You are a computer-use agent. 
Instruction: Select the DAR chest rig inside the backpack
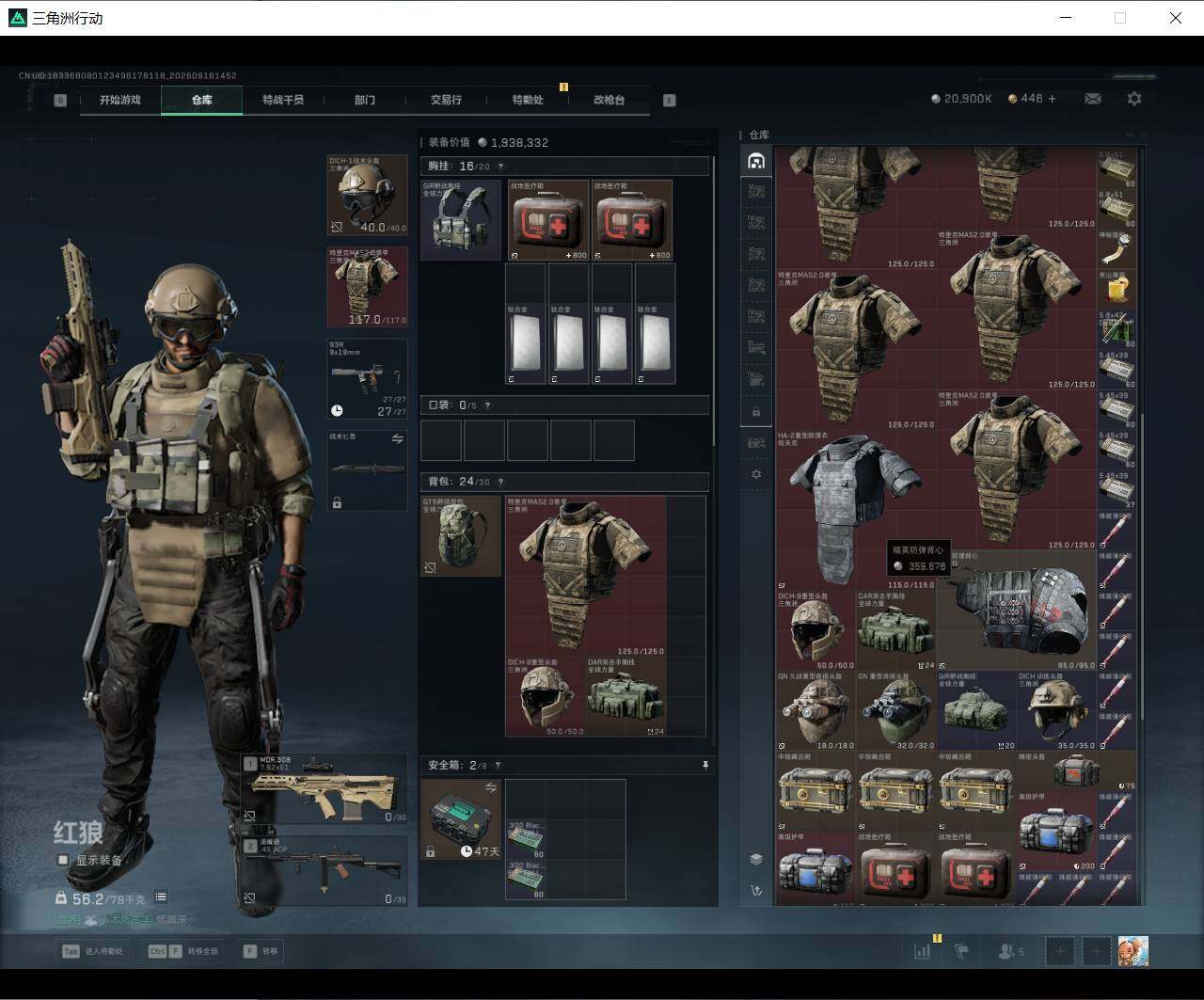(x=626, y=696)
